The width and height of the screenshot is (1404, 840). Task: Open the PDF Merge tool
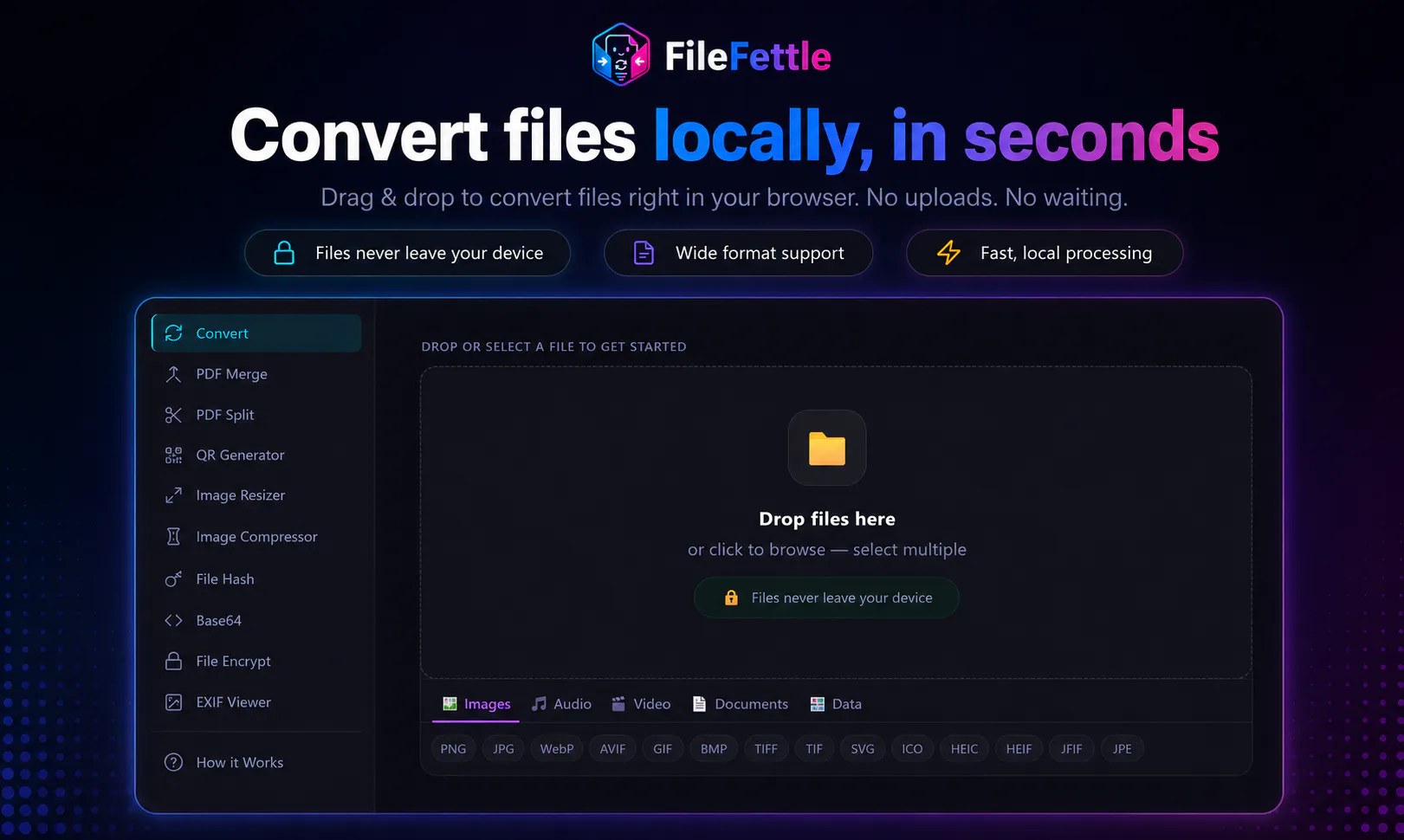[x=256, y=374]
